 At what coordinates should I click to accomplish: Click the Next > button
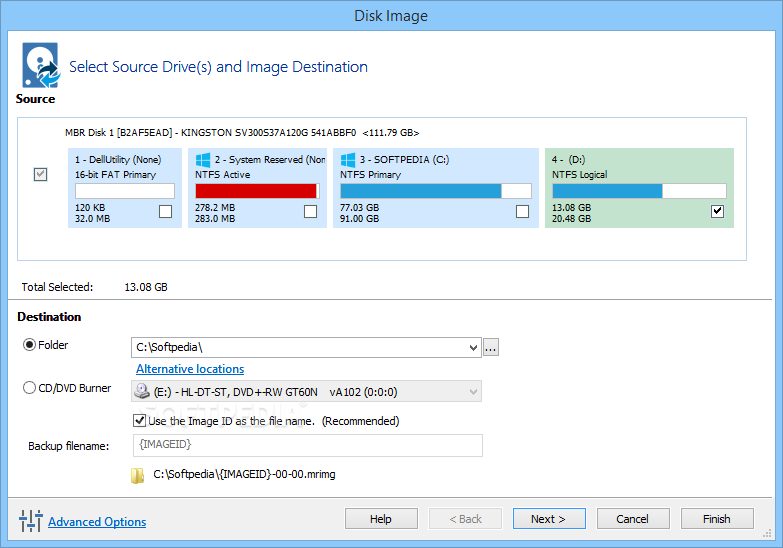pos(549,519)
